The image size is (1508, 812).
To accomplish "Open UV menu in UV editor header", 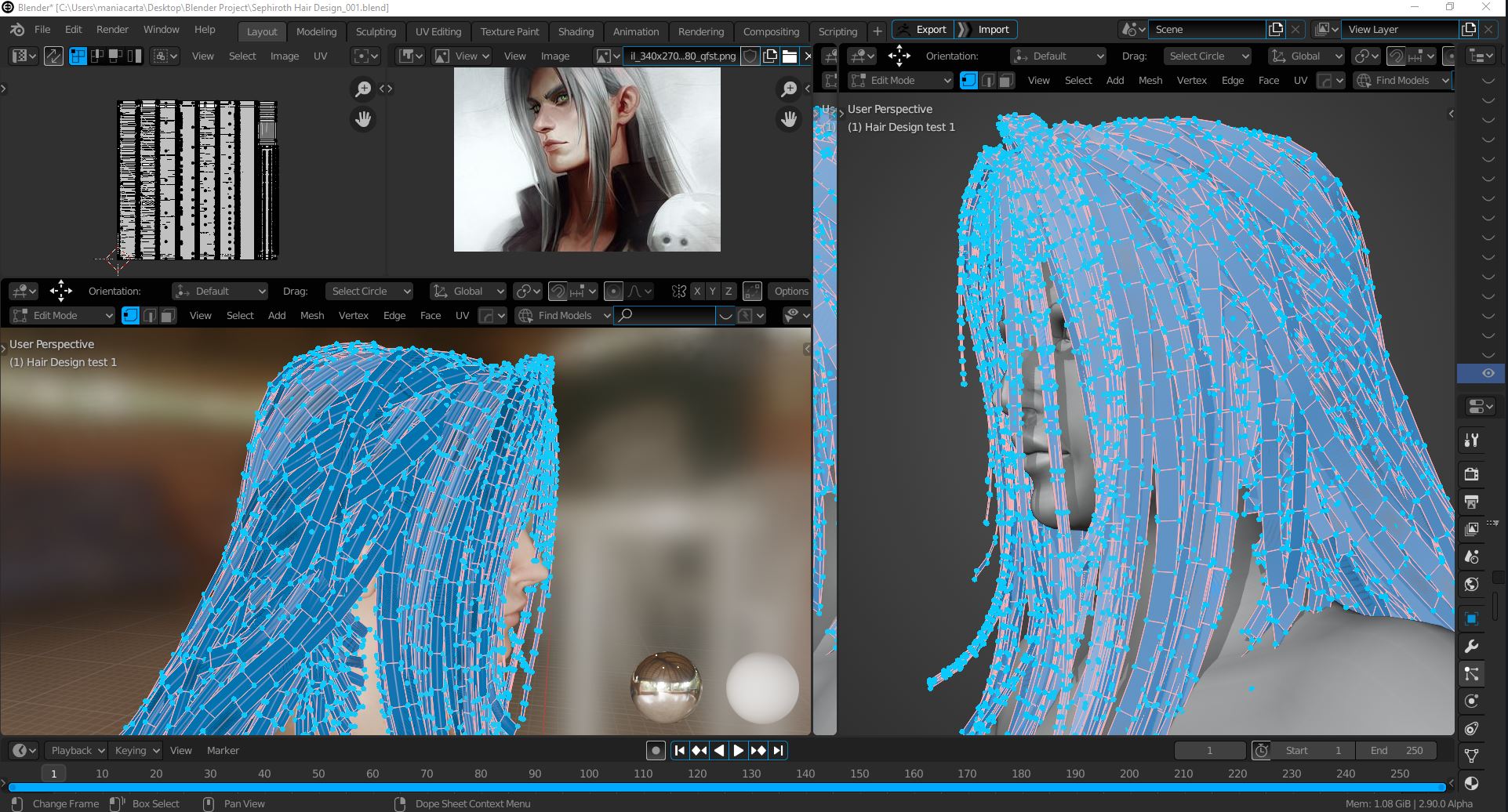I will click(x=320, y=56).
